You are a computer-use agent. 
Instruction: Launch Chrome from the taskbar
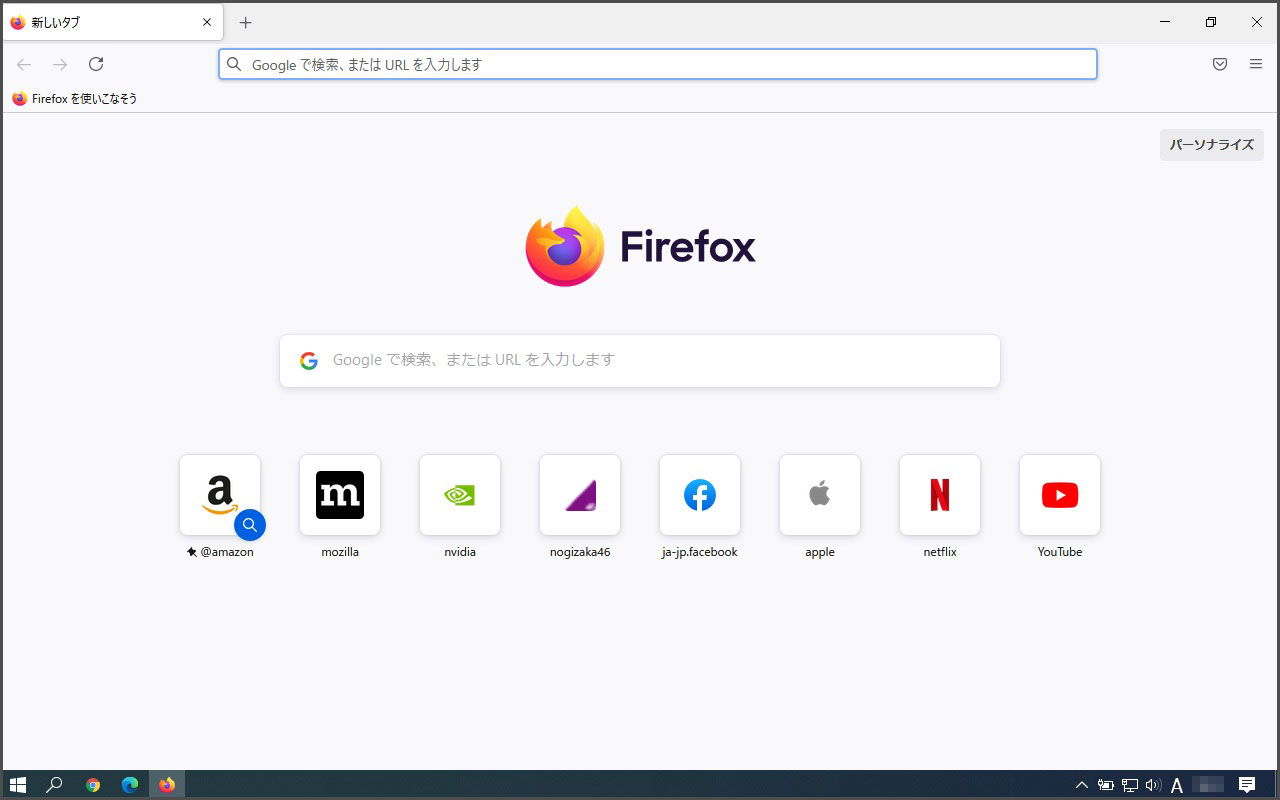(x=93, y=785)
